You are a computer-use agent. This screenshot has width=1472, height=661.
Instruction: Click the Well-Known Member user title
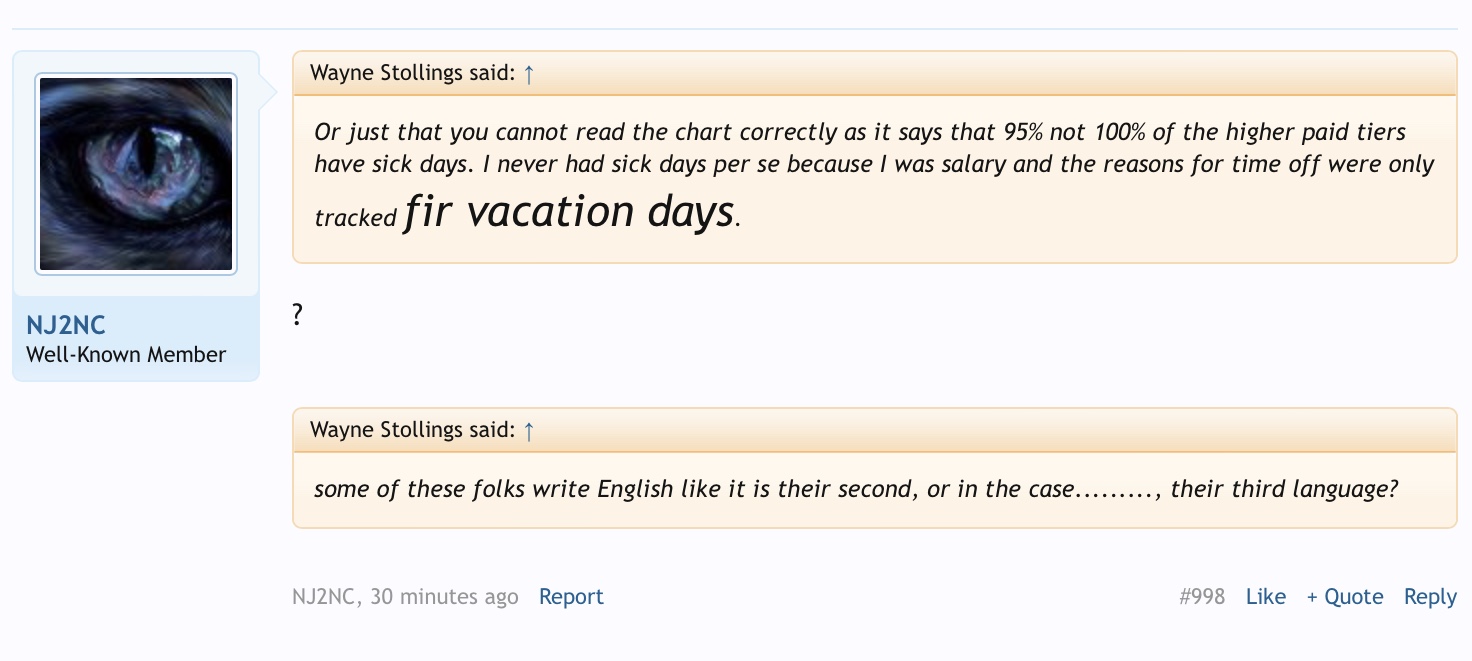coord(126,354)
